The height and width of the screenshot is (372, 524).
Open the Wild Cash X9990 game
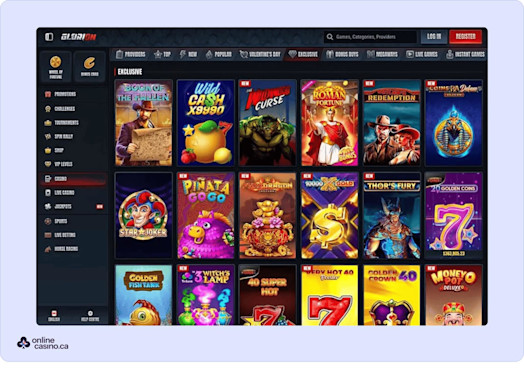point(206,123)
